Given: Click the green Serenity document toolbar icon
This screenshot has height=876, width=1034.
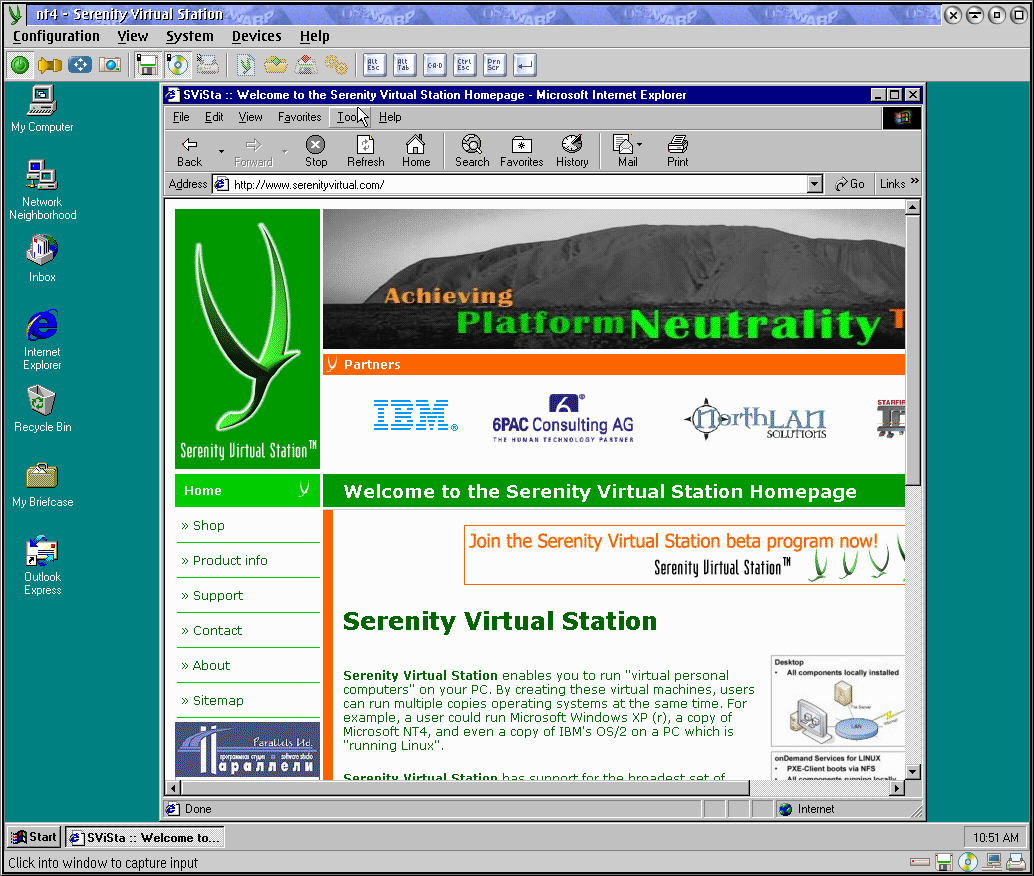Looking at the screenshot, I should click(245, 65).
